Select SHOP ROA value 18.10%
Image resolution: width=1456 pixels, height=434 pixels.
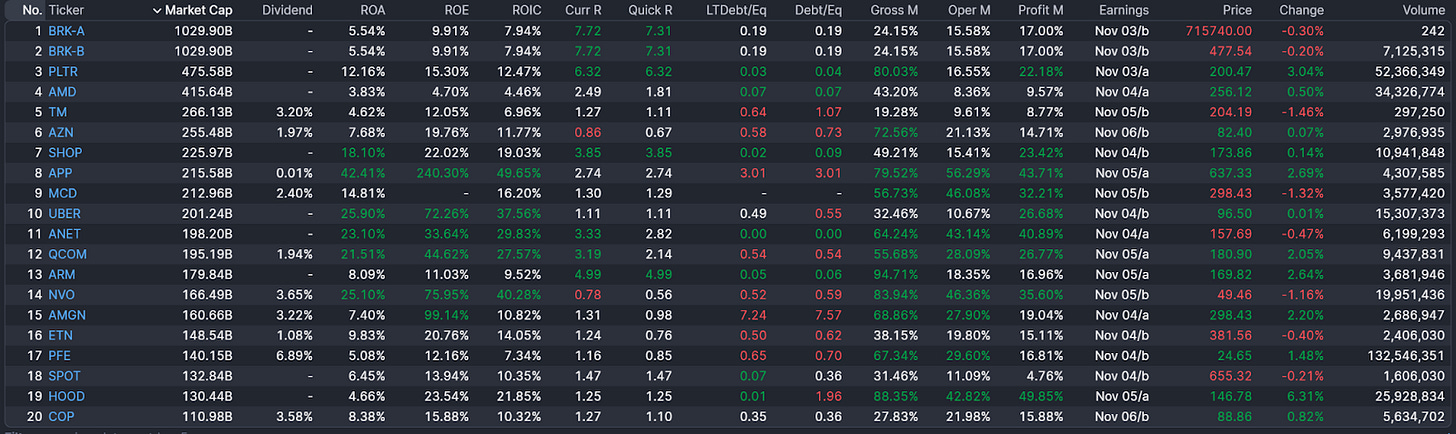click(x=363, y=153)
